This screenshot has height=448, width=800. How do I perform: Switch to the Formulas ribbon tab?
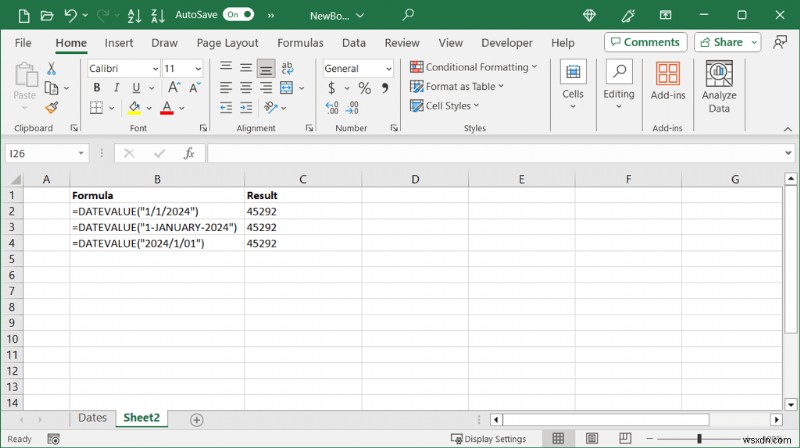click(x=300, y=43)
